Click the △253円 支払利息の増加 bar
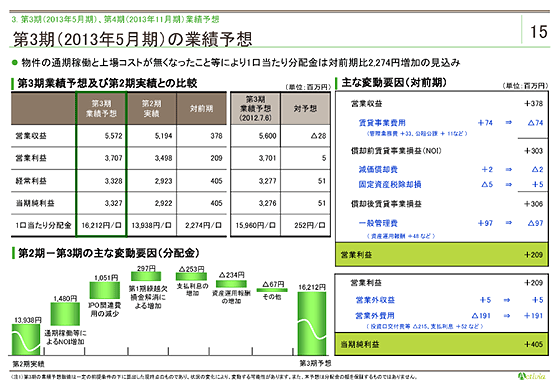The width and height of the screenshot is (560, 390). click(x=191, y=276)
